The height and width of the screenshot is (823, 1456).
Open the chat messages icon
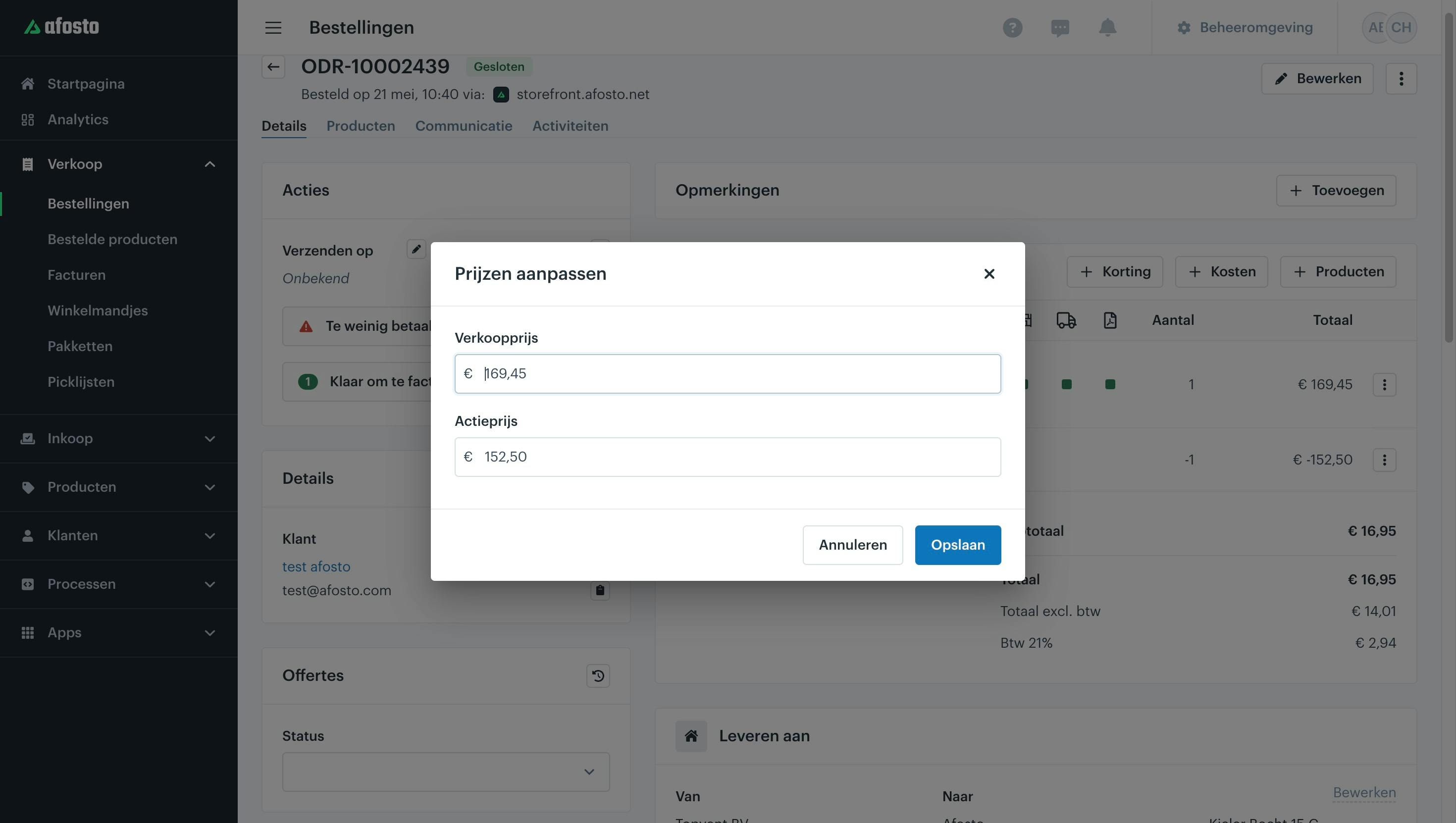tap(1060, 28)
